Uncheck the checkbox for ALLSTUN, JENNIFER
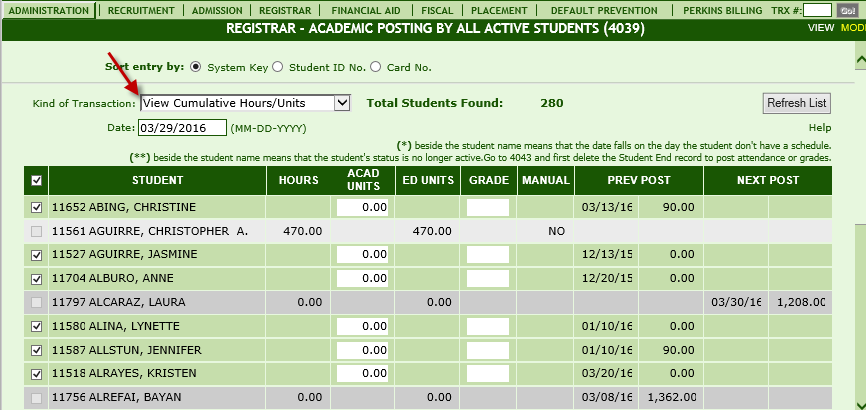This screenshot has width=866, height=410. [x=36, y=350]
